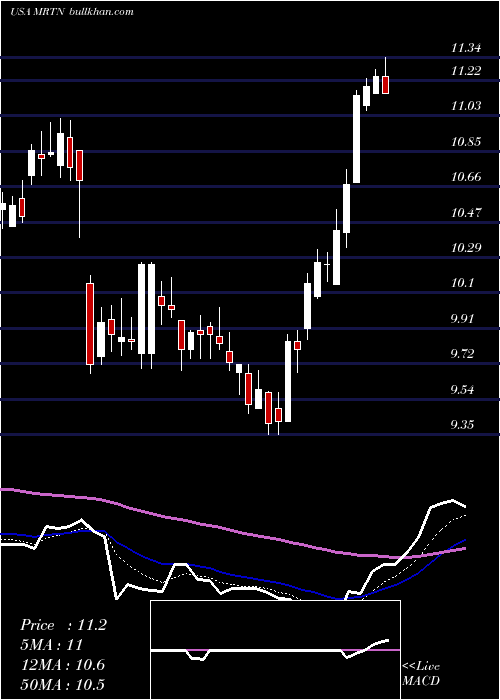Viewport: 500px width, 700px height.
Task: Click the 11.34 price level label
Action: [466, 48]
